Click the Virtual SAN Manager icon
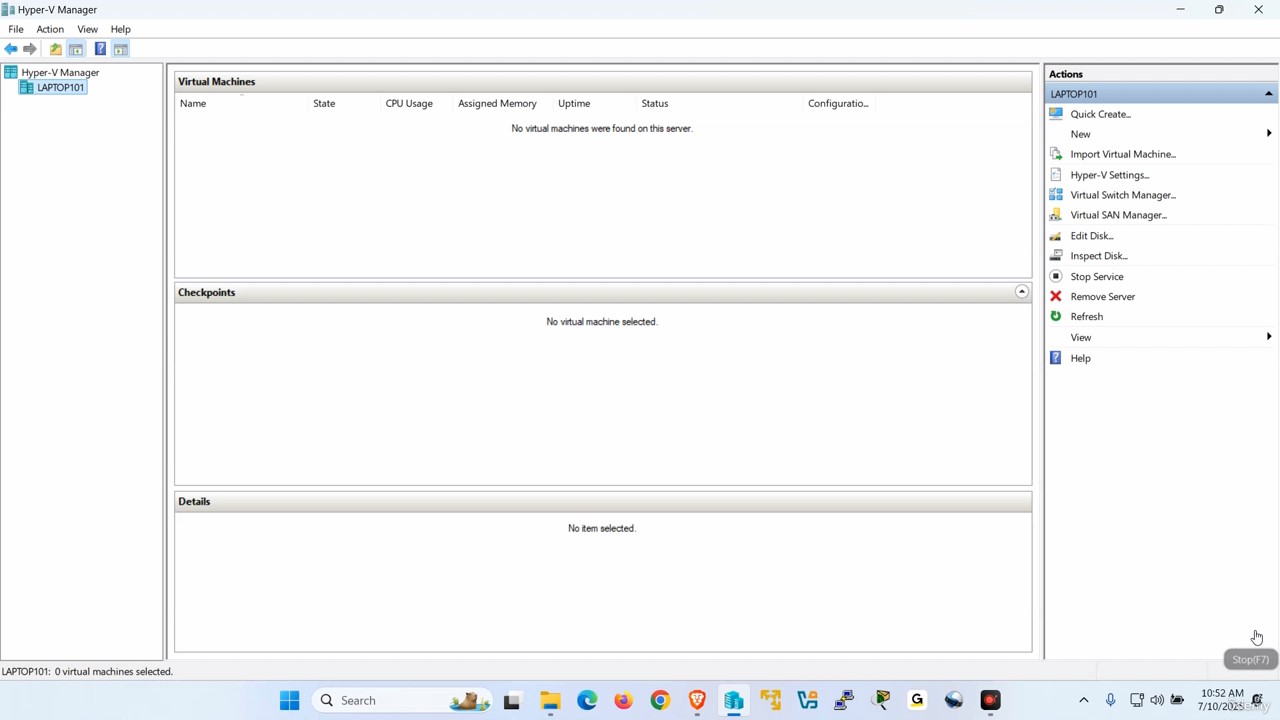The width and height of the screenshot is (1280, 720). (1056, 215)
